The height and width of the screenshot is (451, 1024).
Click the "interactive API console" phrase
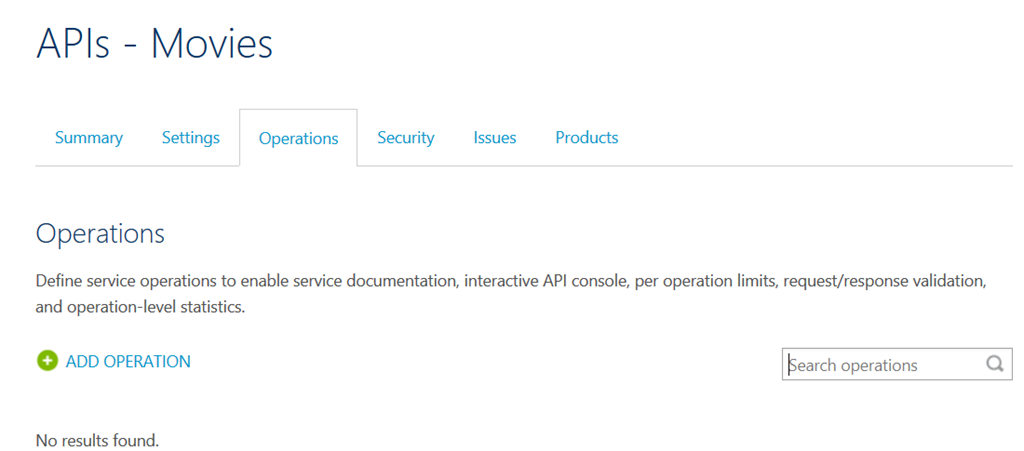point(544,282)
